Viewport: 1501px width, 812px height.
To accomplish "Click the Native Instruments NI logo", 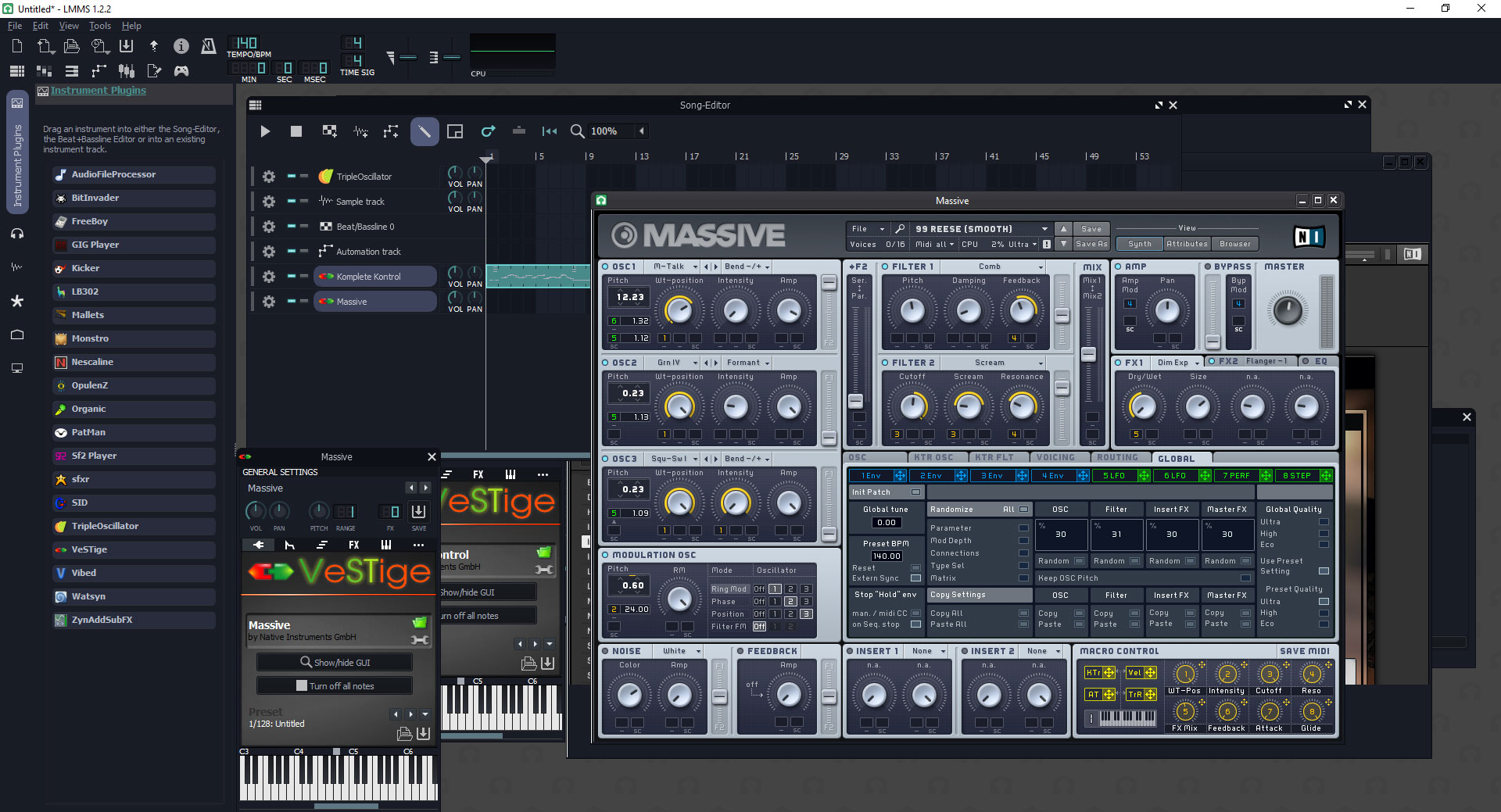I will coord(1309,236).
